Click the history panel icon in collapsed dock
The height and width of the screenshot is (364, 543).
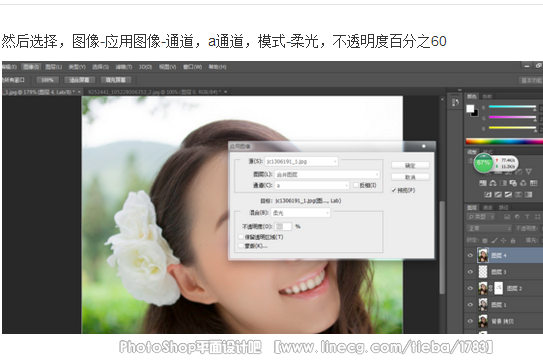point(455,102)
